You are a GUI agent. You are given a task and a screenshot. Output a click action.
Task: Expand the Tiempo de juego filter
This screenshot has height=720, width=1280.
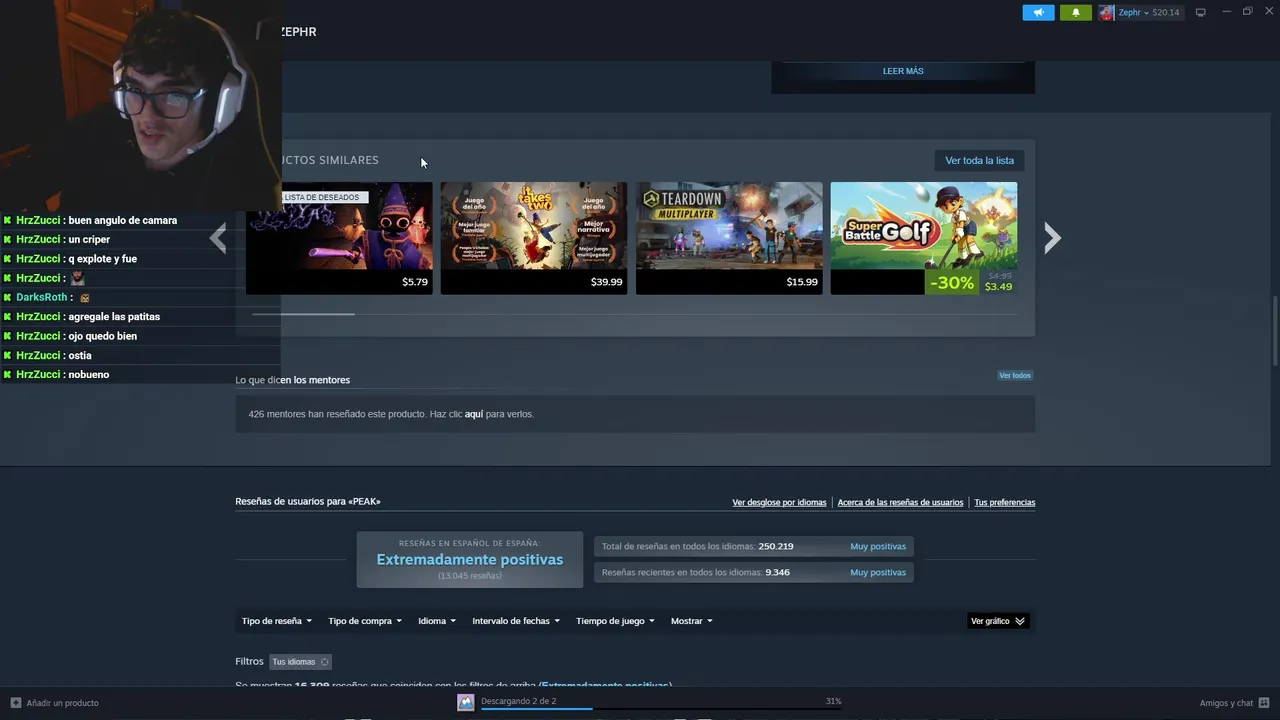pyautogui.click(x=615, y=621)
